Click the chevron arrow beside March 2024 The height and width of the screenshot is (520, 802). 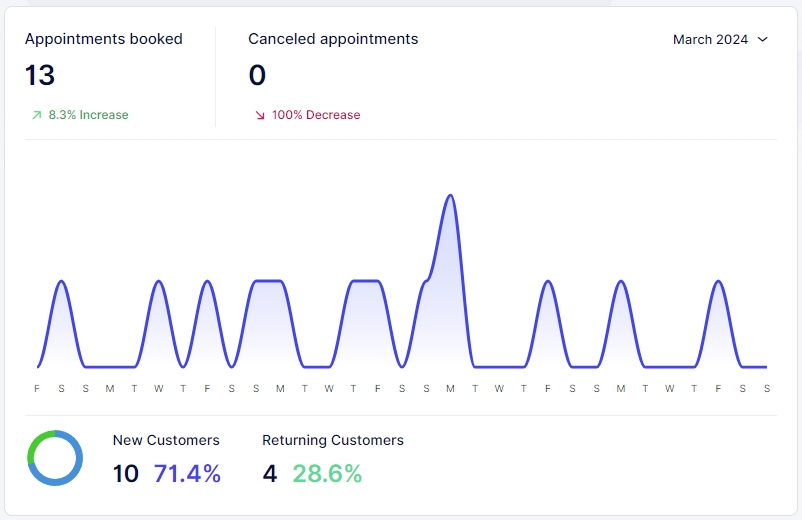(x=763, y=40)
